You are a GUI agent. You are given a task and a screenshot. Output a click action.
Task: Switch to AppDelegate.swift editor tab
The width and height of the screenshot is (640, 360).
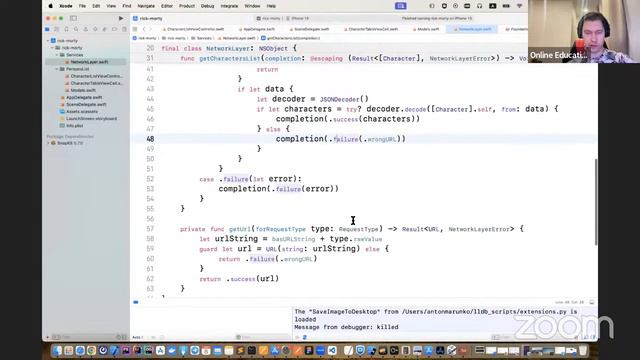pos(257,29)
